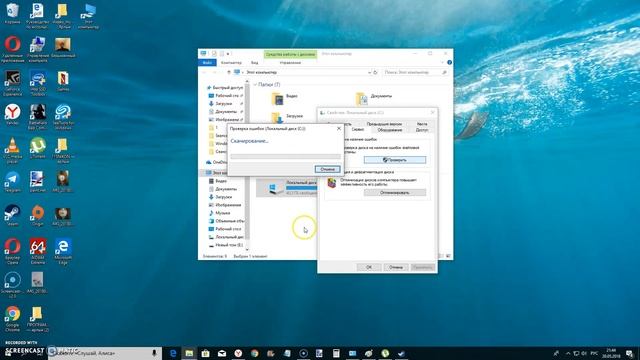Click the Explorer search field
Viewport: 640px width, 360px height.
[x=415, y=72]
